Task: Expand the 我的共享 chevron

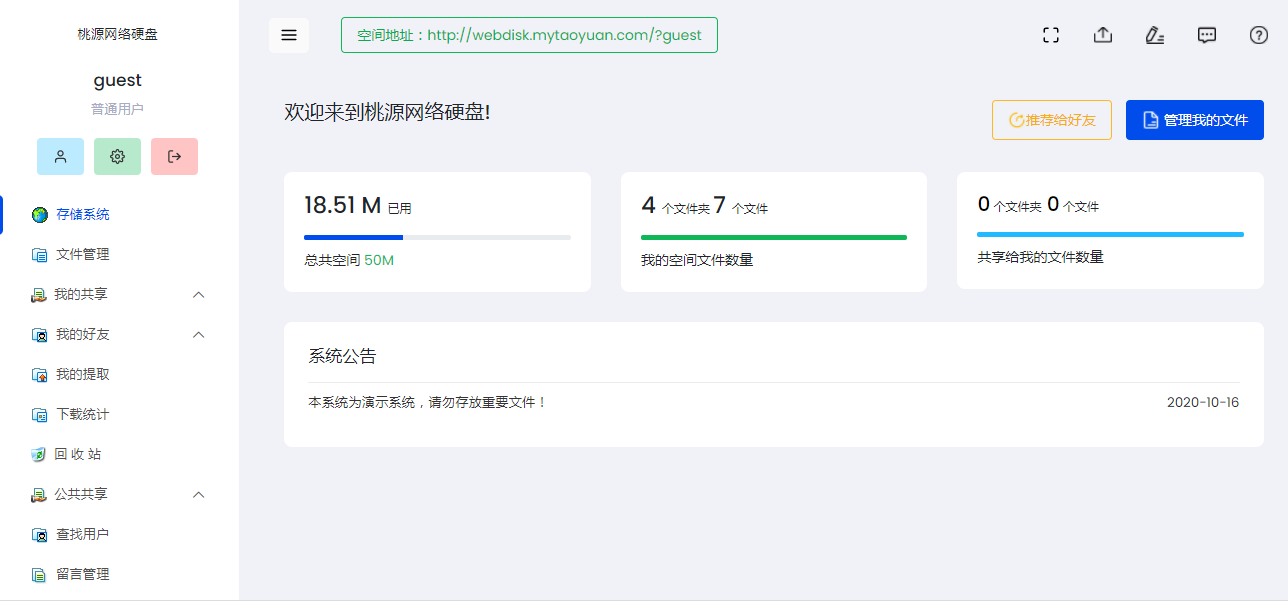Action: click(x=198, y=295)
